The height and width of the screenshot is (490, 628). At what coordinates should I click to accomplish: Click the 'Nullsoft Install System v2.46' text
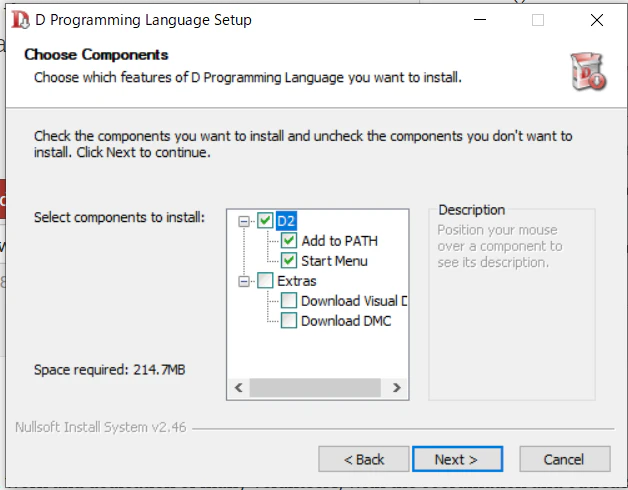pyautogui.click(x=101, y=427)
